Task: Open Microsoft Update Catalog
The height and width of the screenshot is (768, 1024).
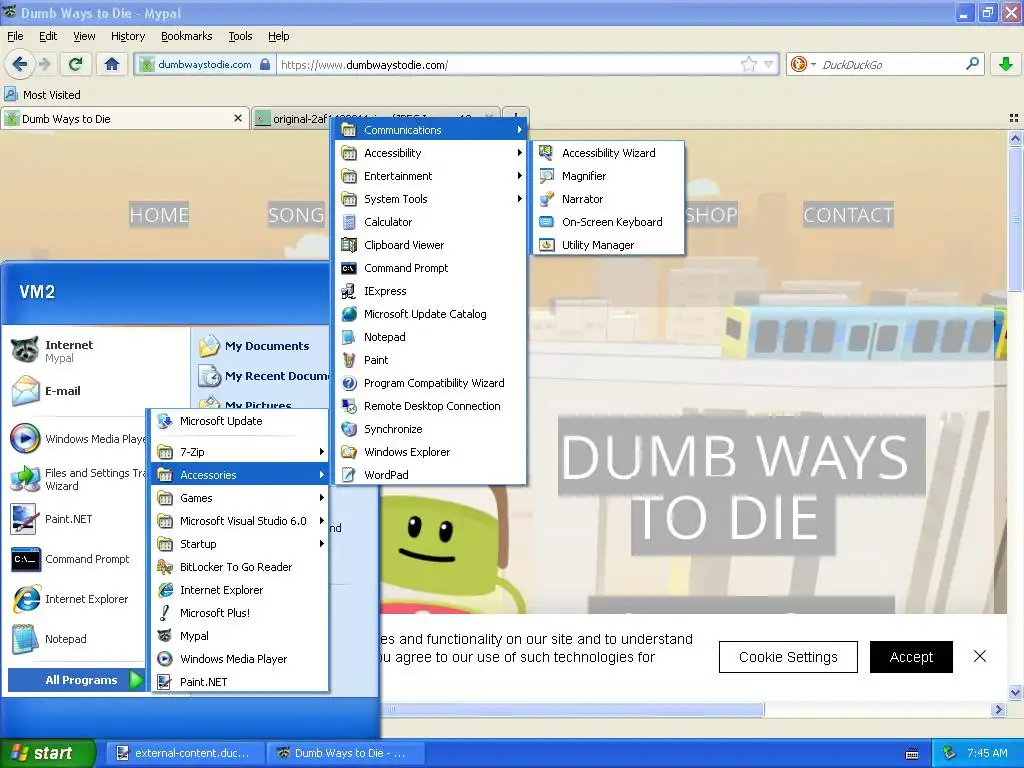Action: point(431,314)
